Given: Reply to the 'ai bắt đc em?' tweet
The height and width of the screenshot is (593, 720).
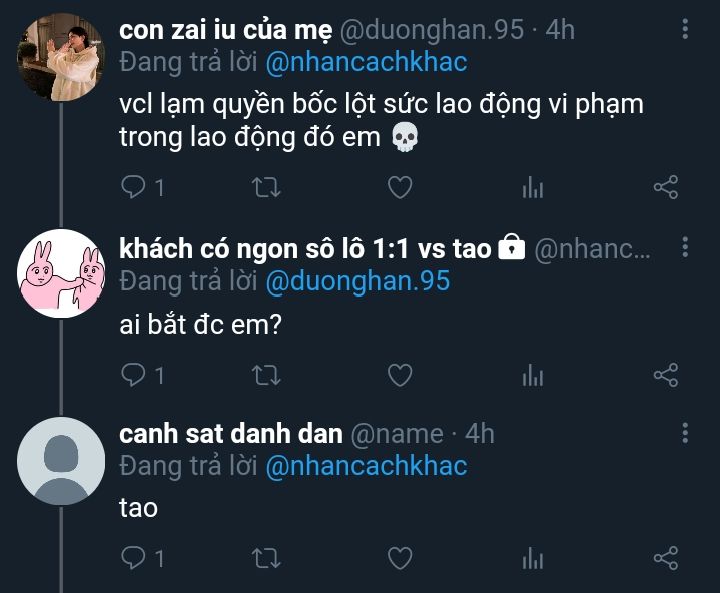Looking at the screenshot, I should click(133, 375).
